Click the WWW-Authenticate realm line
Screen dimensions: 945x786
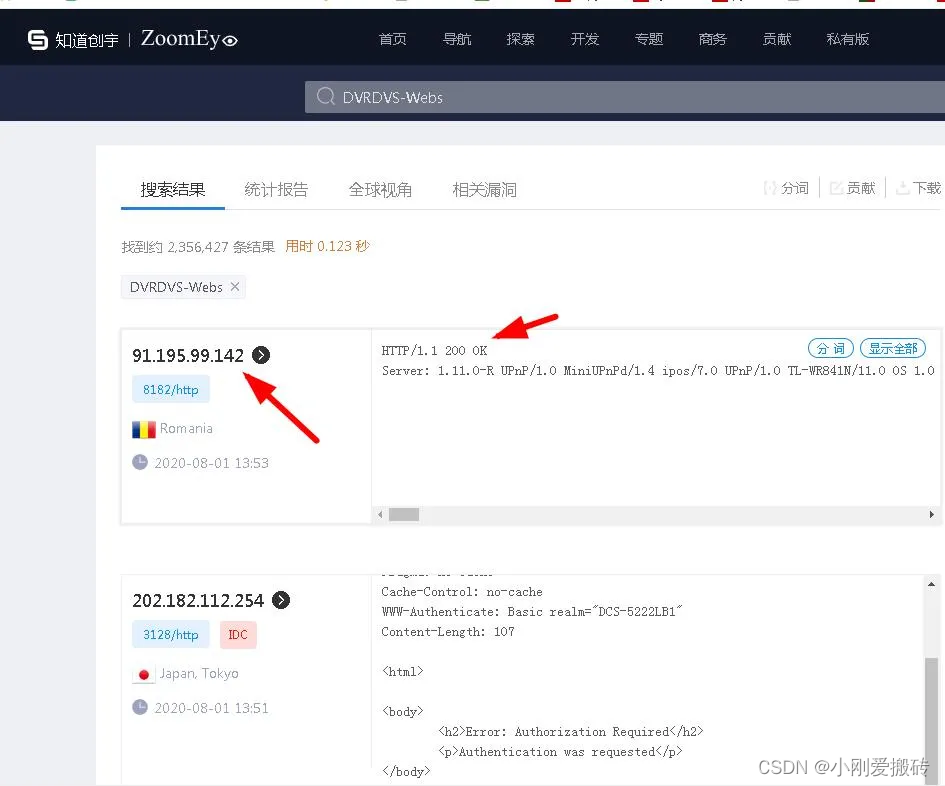[532, 611]
